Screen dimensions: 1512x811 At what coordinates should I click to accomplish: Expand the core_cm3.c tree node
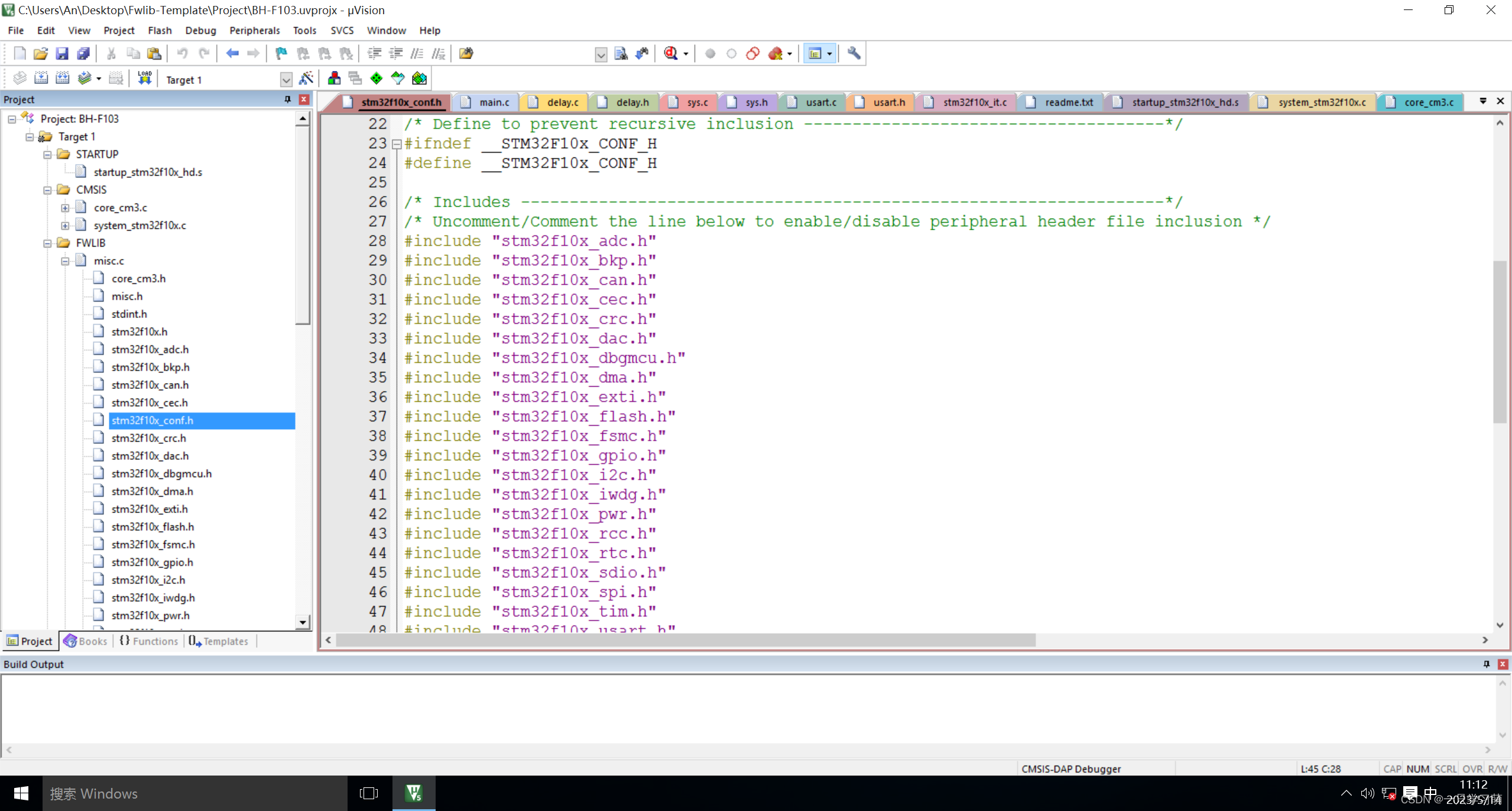[65, 207]
